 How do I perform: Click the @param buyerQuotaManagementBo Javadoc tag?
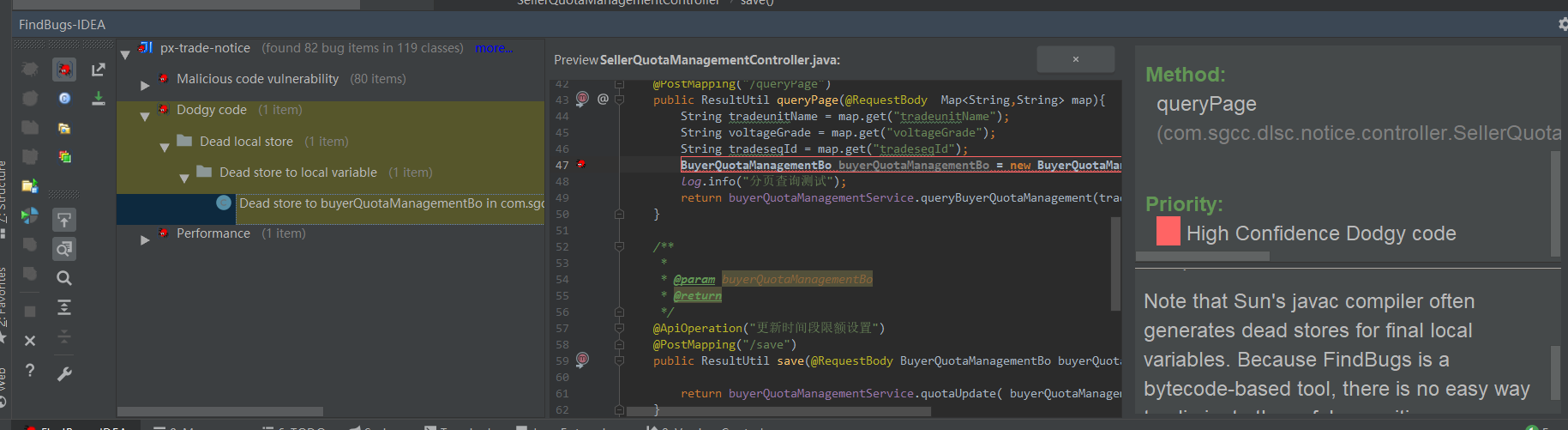[x=772, y=279]
